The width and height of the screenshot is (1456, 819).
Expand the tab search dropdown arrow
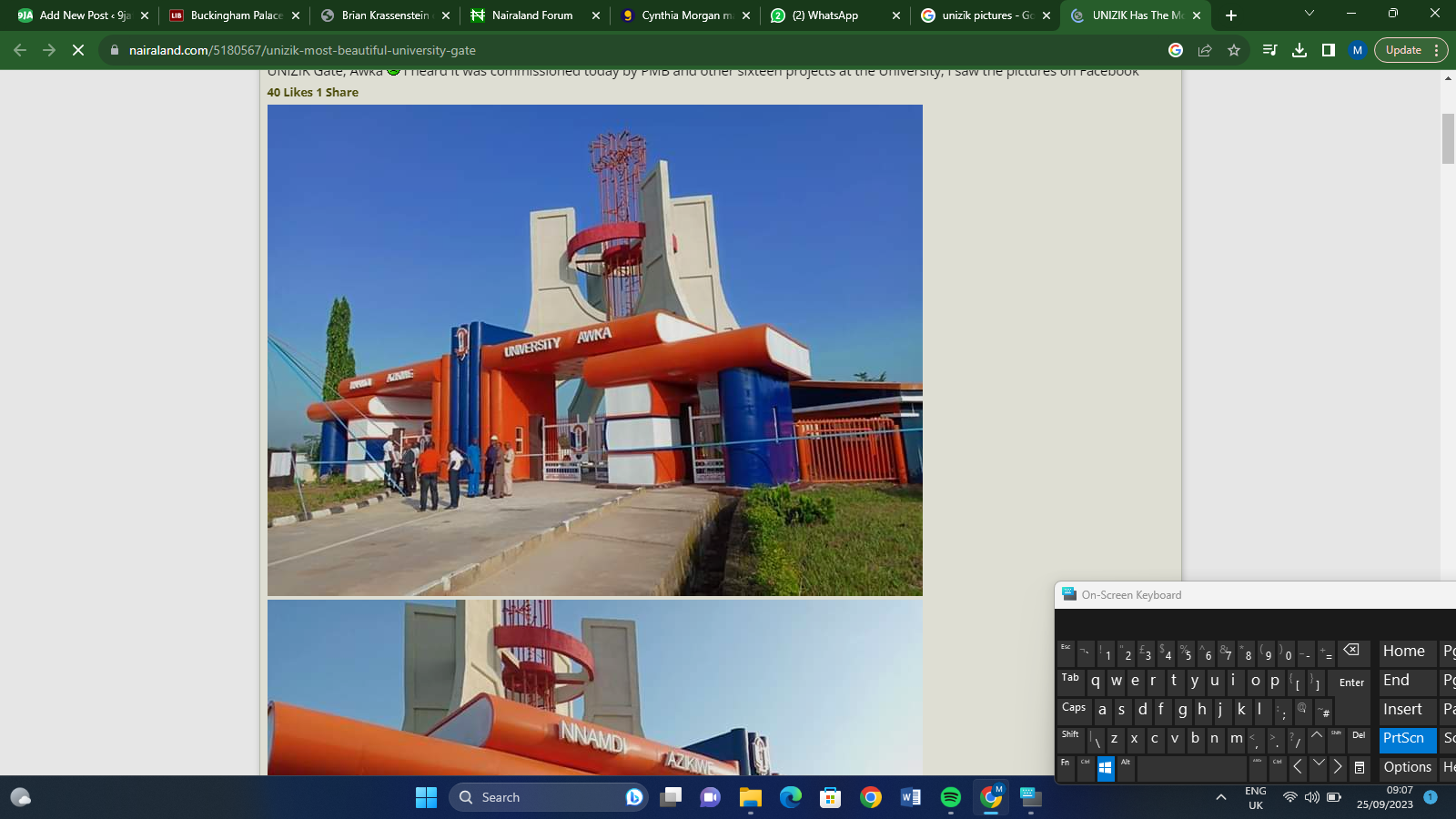[x=1309, y=14]
